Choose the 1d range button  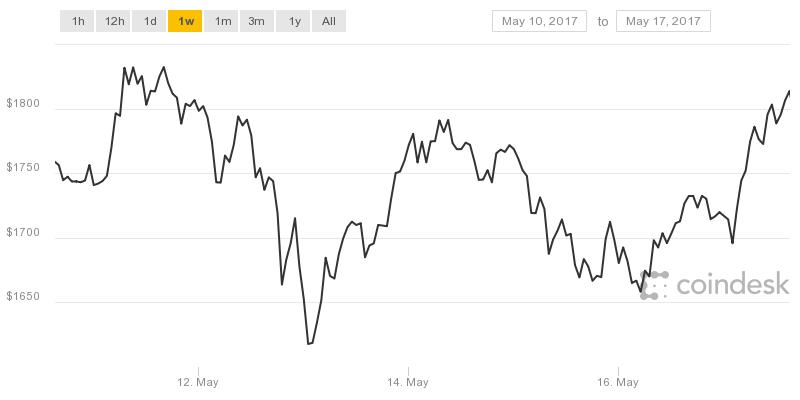tap(150, 21)
